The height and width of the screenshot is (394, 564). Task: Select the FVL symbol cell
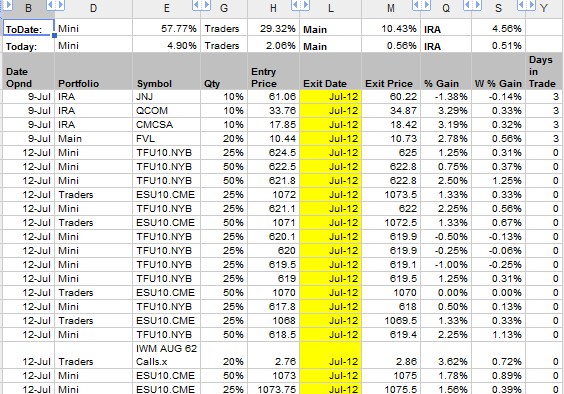click(x=167, y=139)
